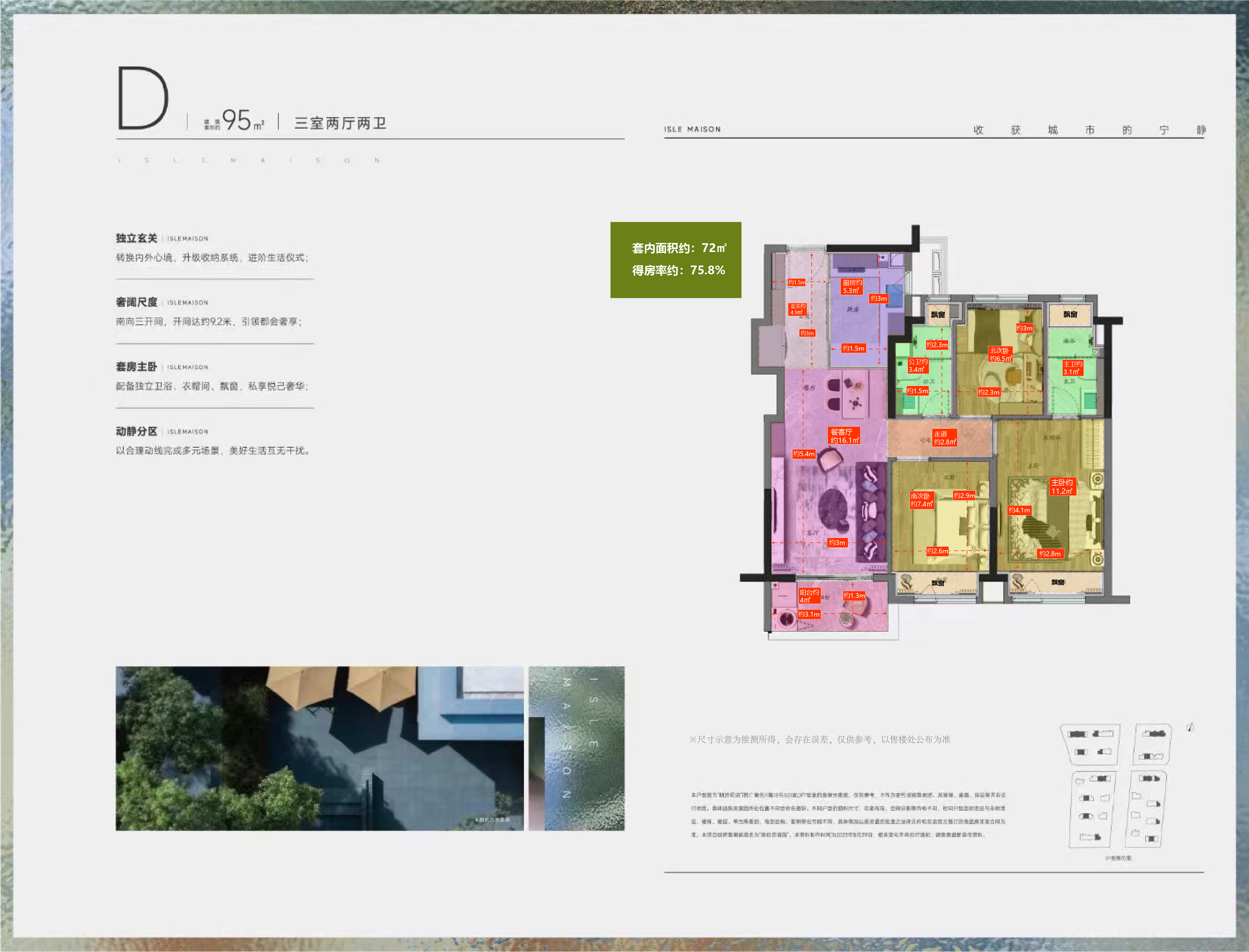The width and height of the screenshot is (1249, 952).
Task: Click the 玄关约4.9㎡ label on floor plan
Action: [797, 310]
